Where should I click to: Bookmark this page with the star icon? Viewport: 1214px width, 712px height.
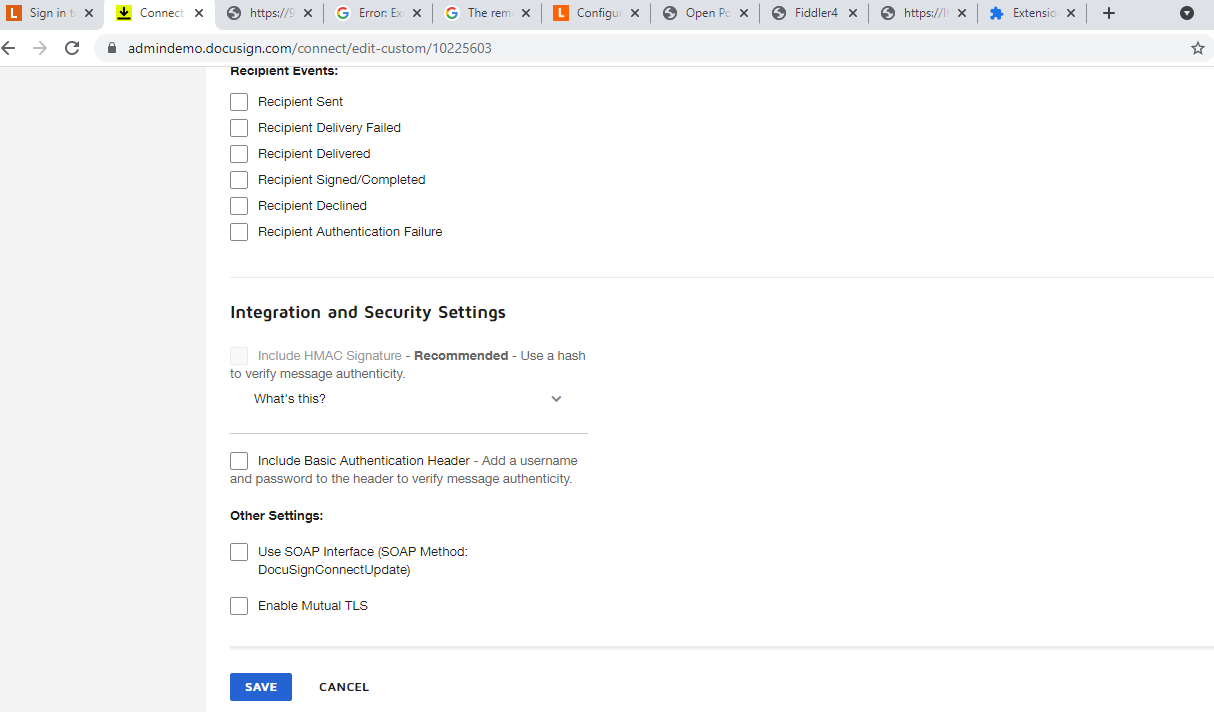coord(1197,48)
